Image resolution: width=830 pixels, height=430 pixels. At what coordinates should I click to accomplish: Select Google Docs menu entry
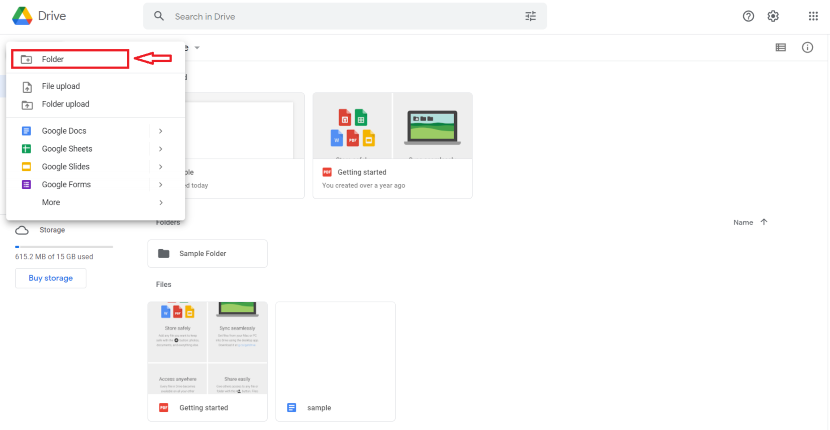[x=95, y=131]
